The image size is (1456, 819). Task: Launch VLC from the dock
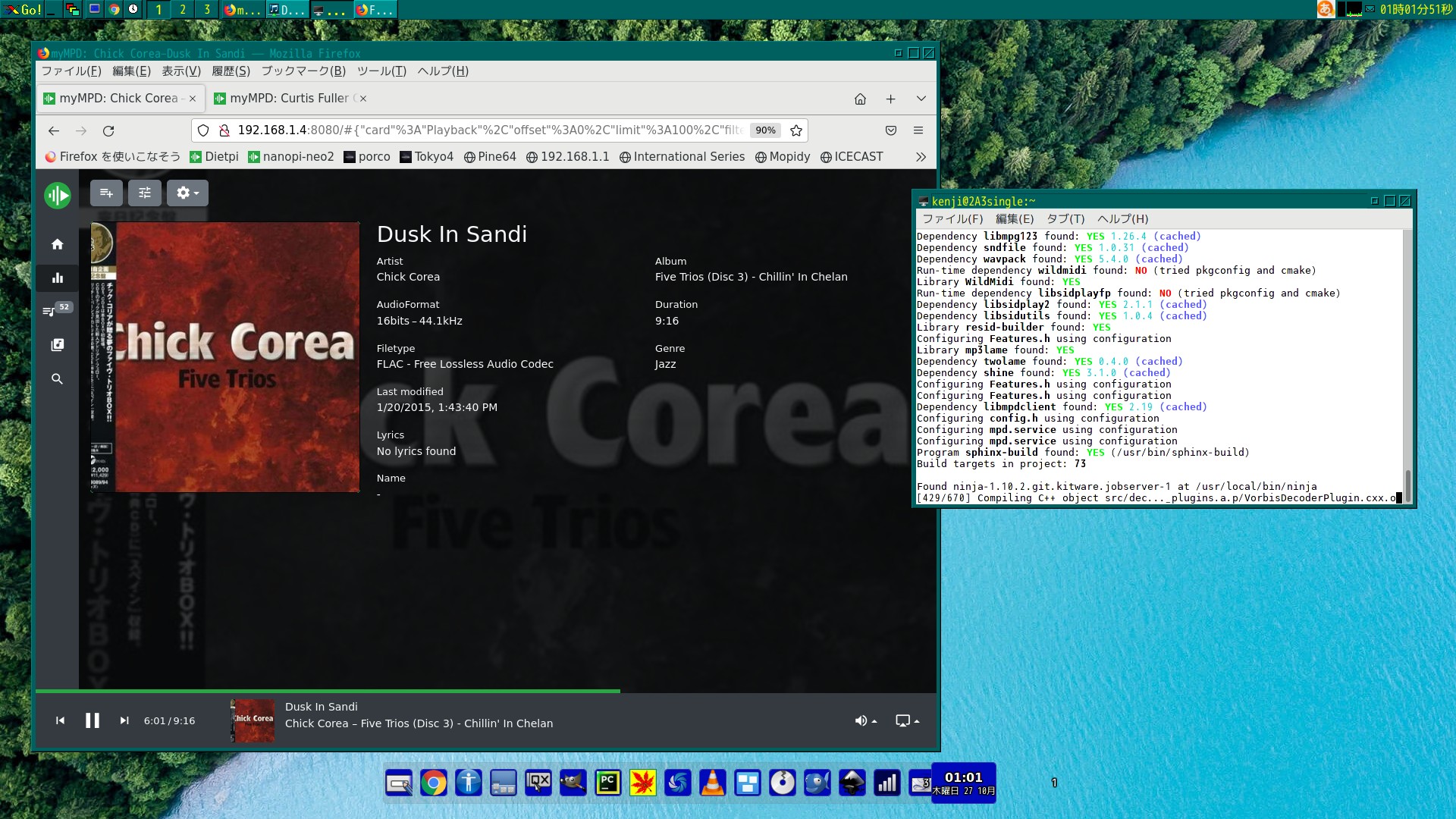point(712,783)
